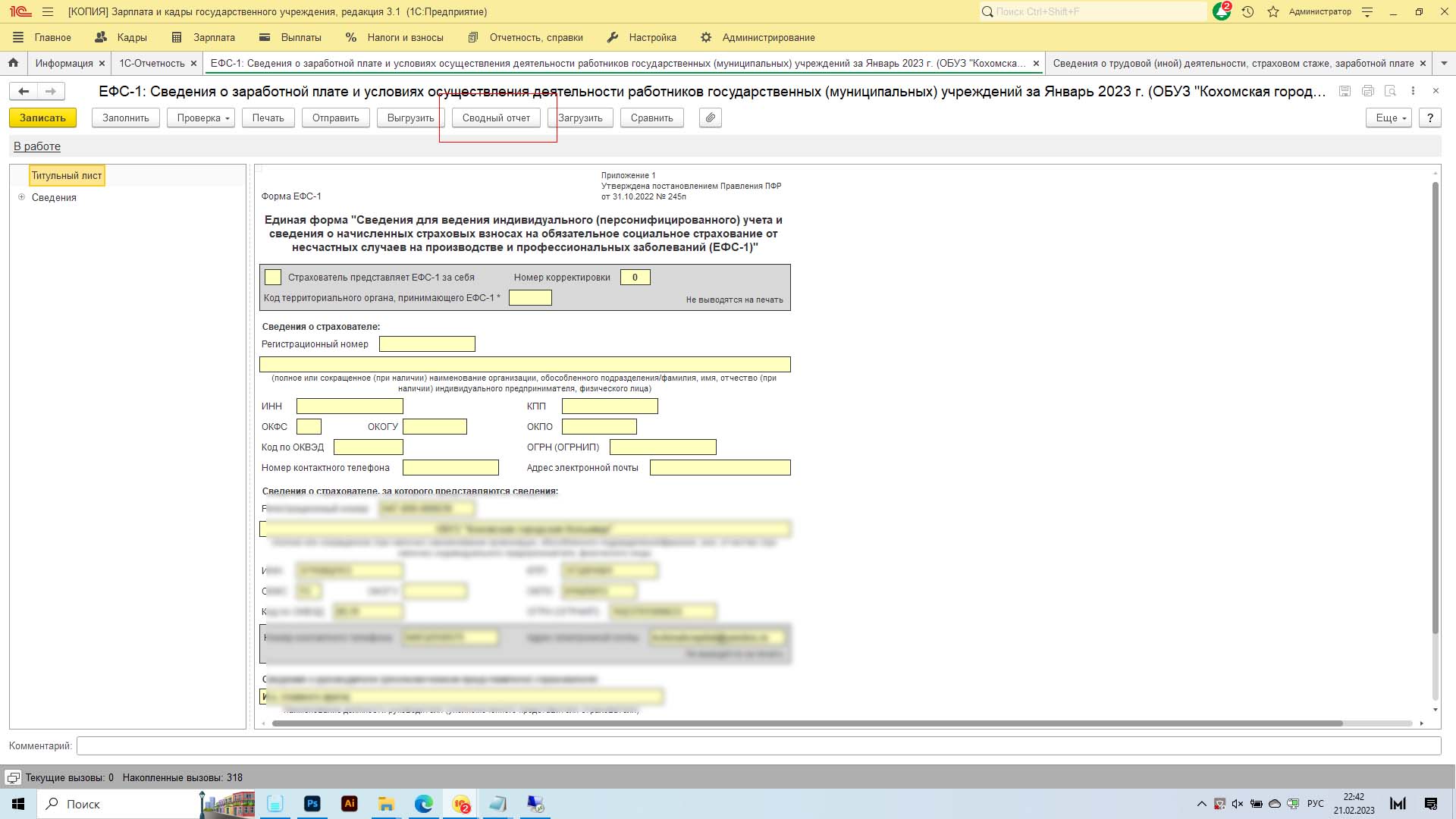Click the Выгрузить button
This screenshot has width=1456, height=819.
point(410,118)
